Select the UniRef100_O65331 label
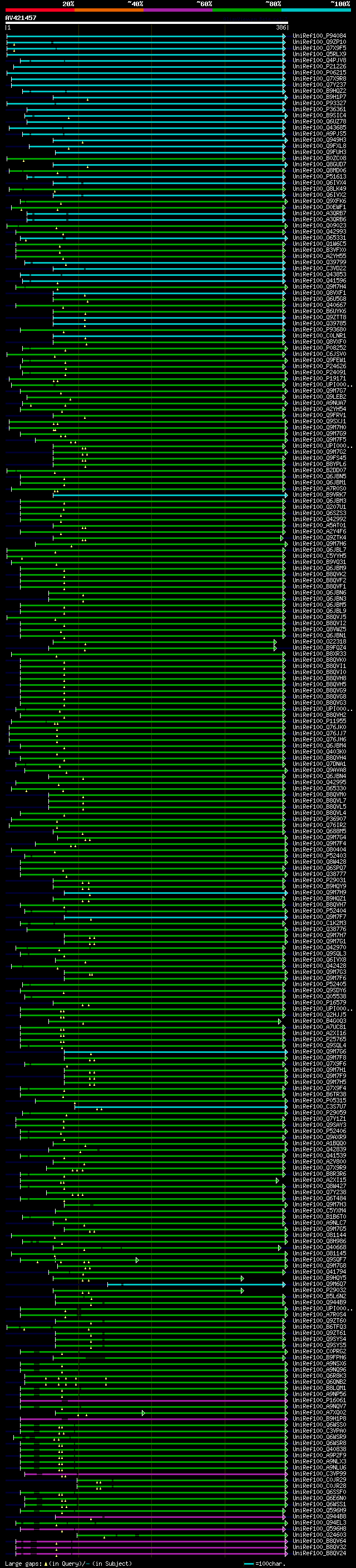Image resolution: width=356 pixels, height=1568 pixels. (319, 238)
